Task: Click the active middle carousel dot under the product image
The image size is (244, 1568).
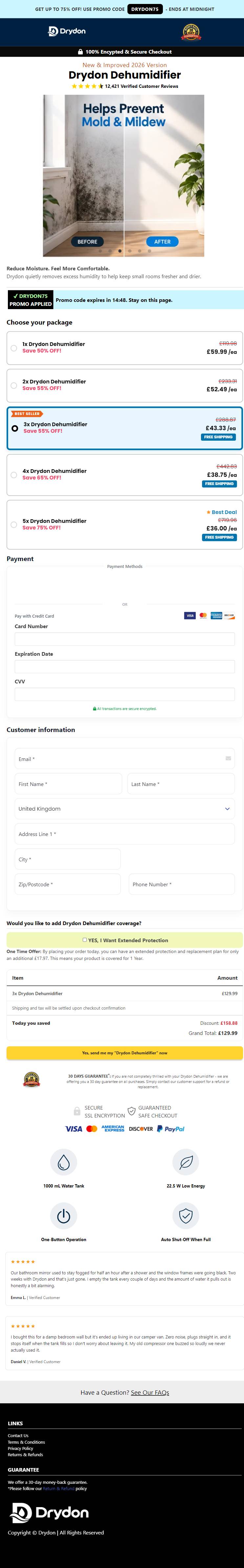Action: point(120,251)
